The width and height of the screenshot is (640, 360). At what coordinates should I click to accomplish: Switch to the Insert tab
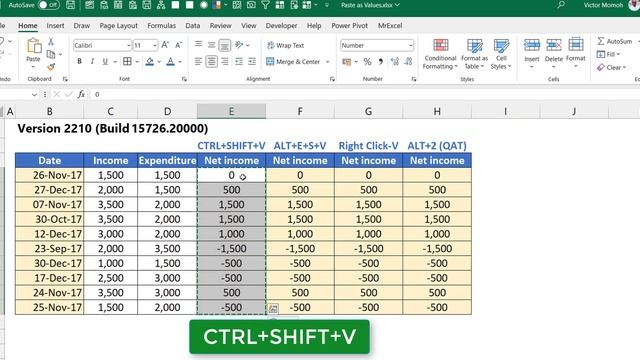tap(55, 25)
